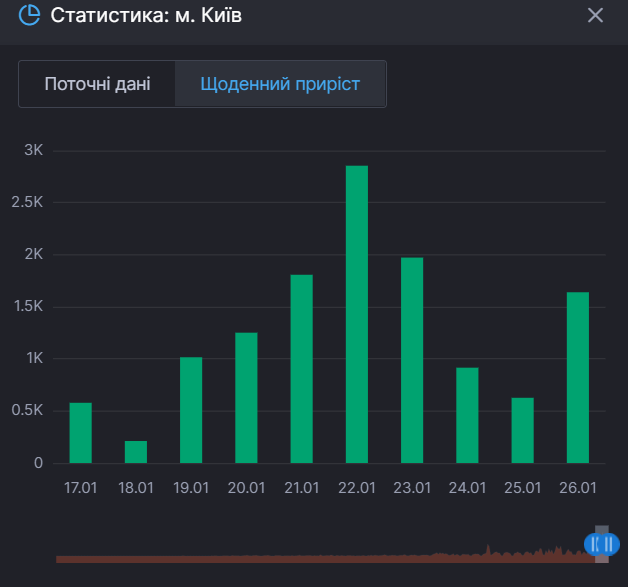Select the shortest bar at 18.01

click(136, 452)
